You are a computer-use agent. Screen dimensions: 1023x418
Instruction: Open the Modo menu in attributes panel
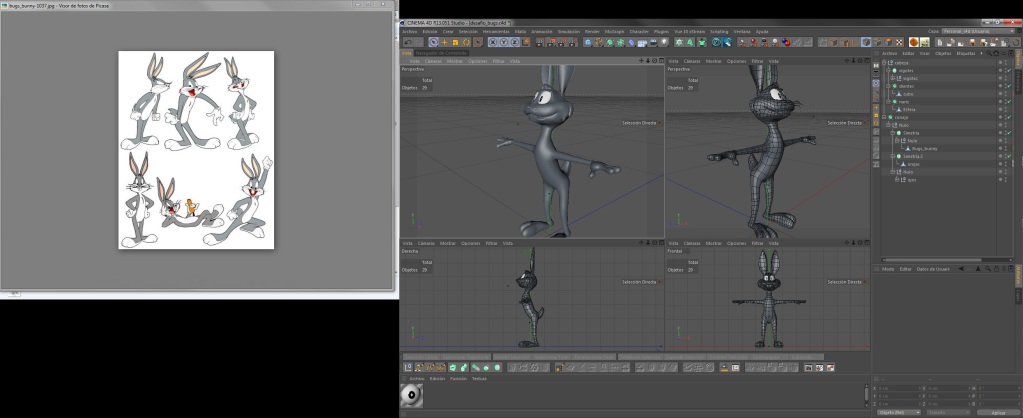888,269
